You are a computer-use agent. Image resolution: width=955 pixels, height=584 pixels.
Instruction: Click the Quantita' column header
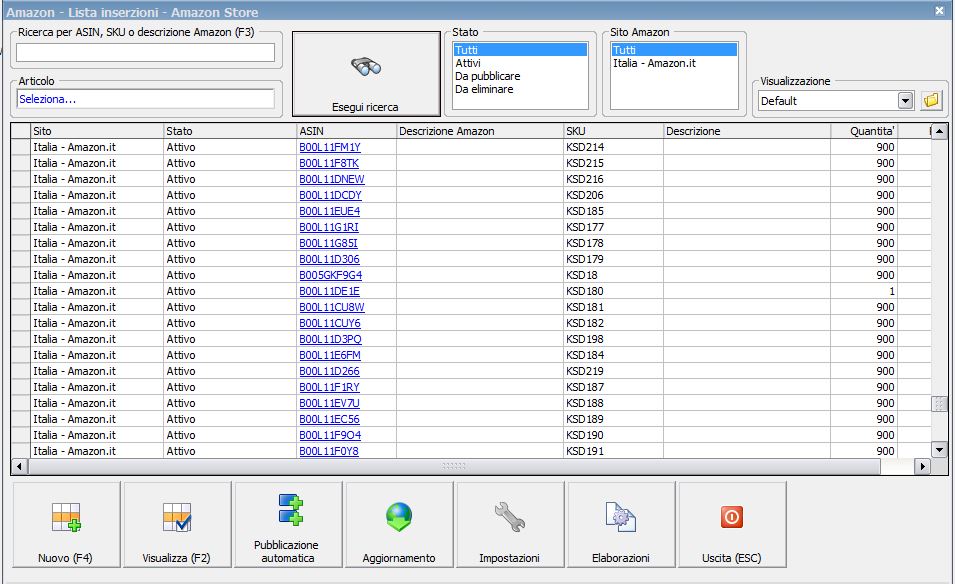864,131
